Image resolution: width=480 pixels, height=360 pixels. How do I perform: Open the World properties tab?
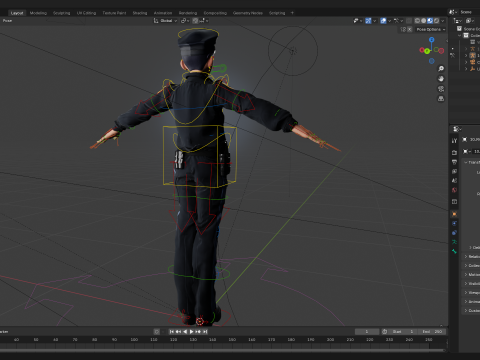454,190
